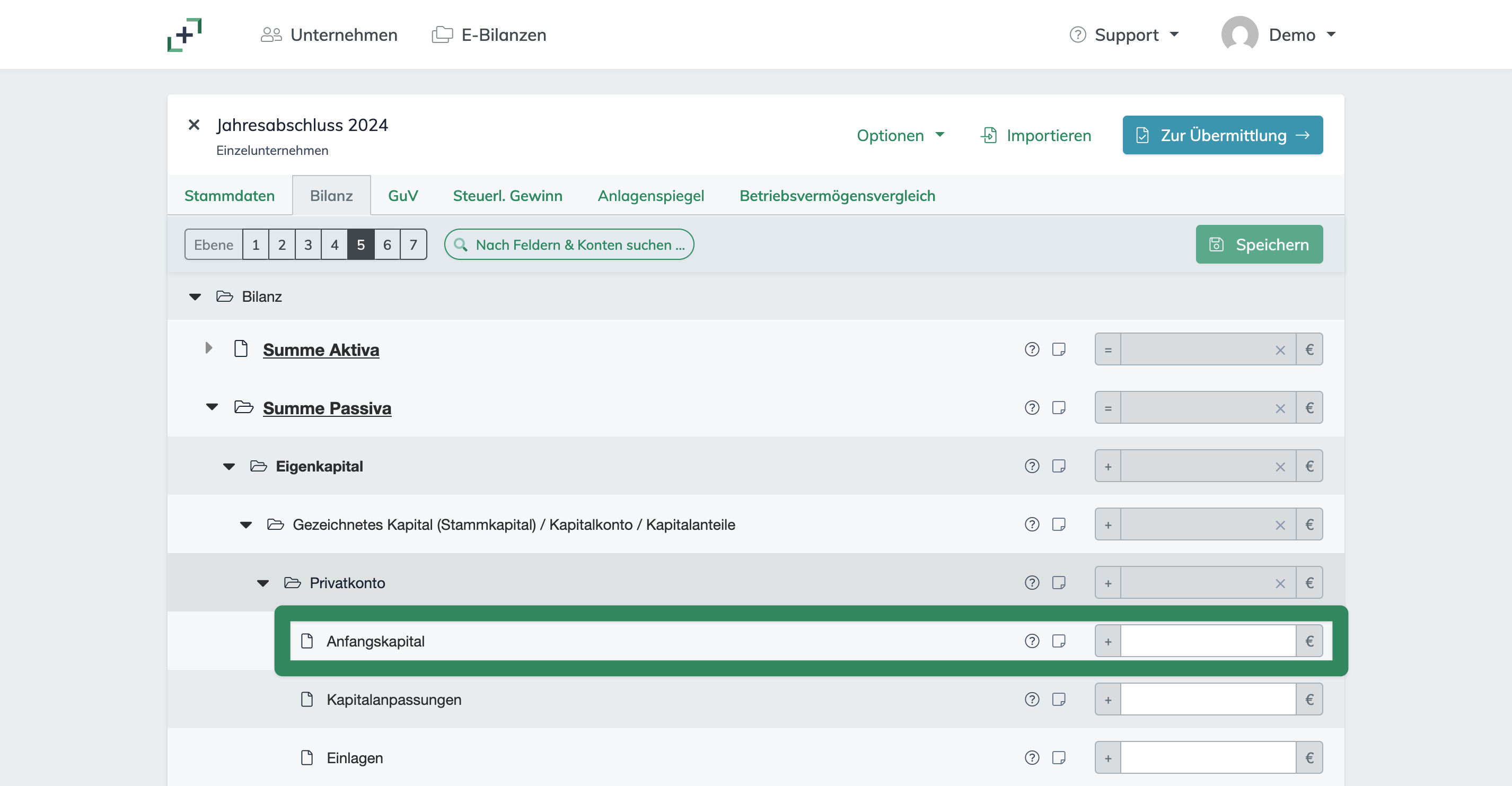Click Zur Übermittlung button
Screen dimensions: 1512x786
[x=1222, y=135]
